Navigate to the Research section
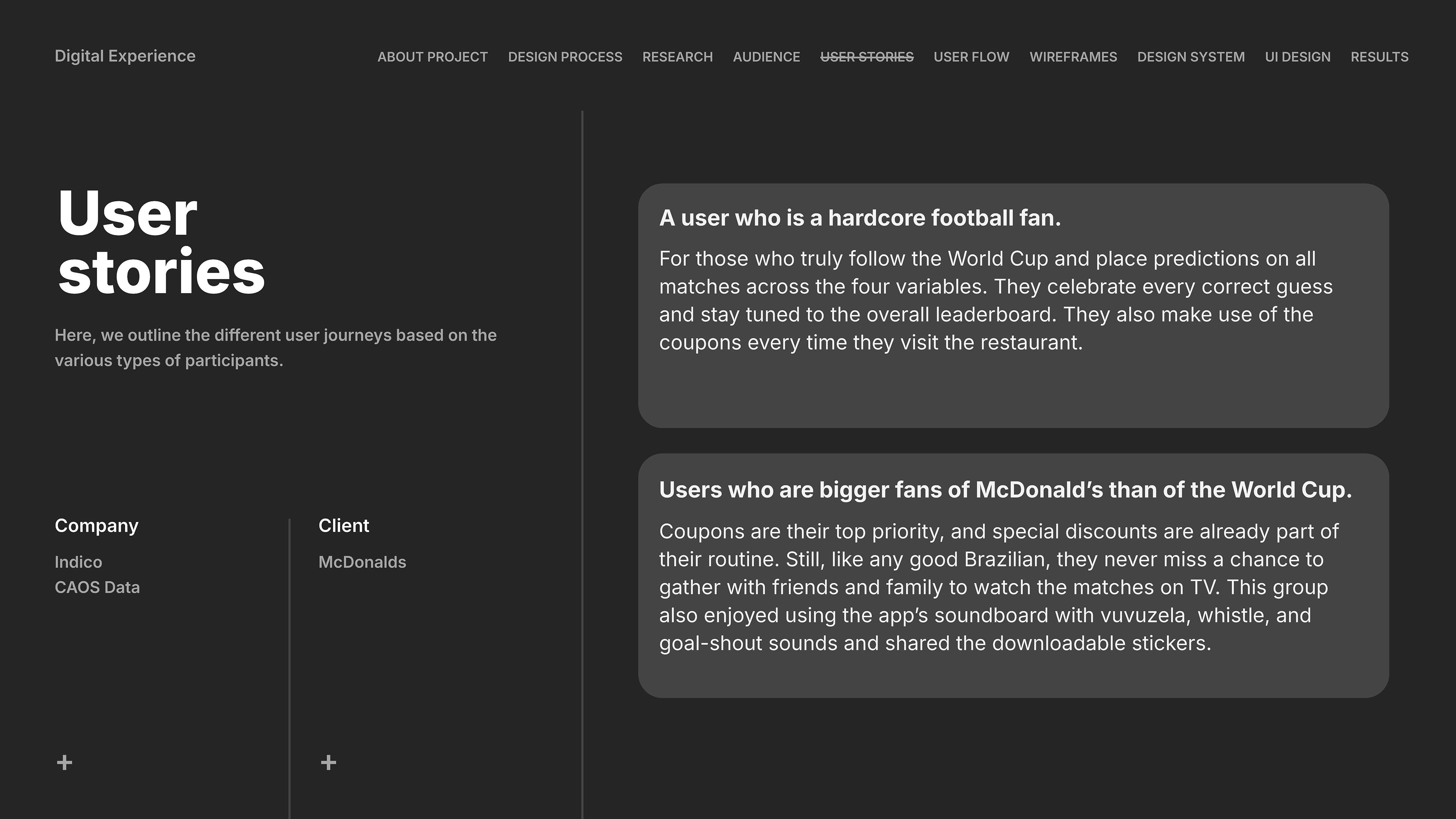This screenshot has width=1456, height=819. (x=677, y=57)
